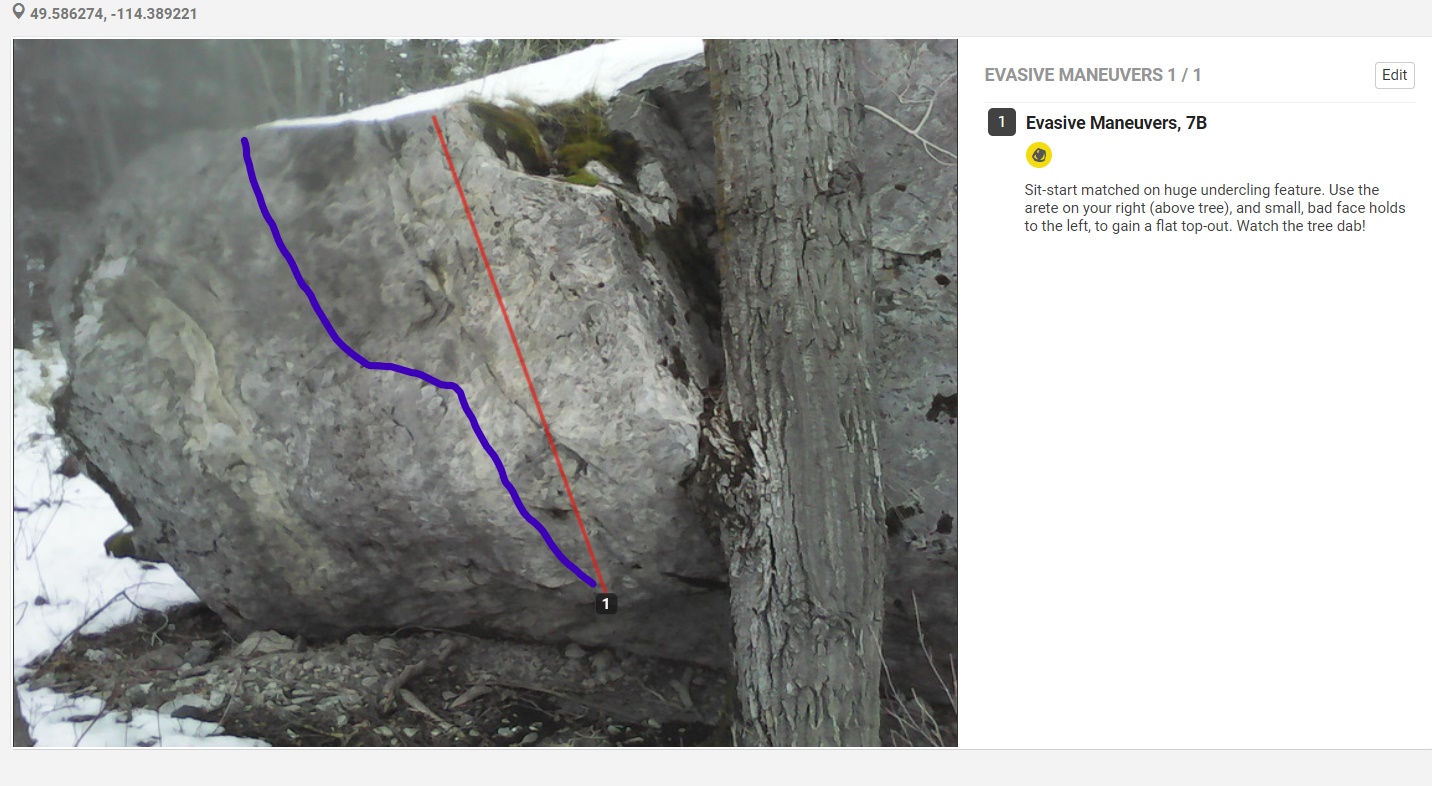Click the route description starting with Sit-start

click(1215, 208)
